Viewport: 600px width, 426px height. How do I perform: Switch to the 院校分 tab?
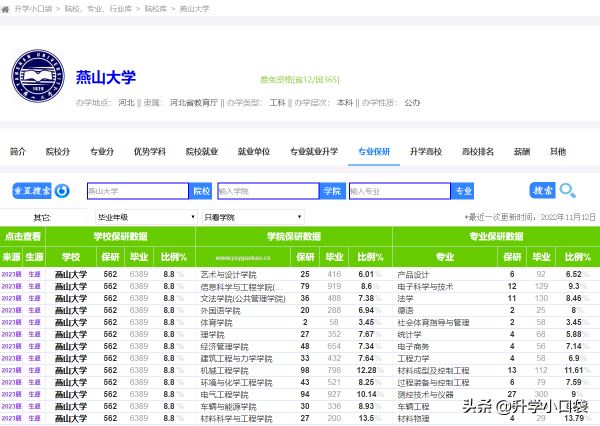(58, 152)
